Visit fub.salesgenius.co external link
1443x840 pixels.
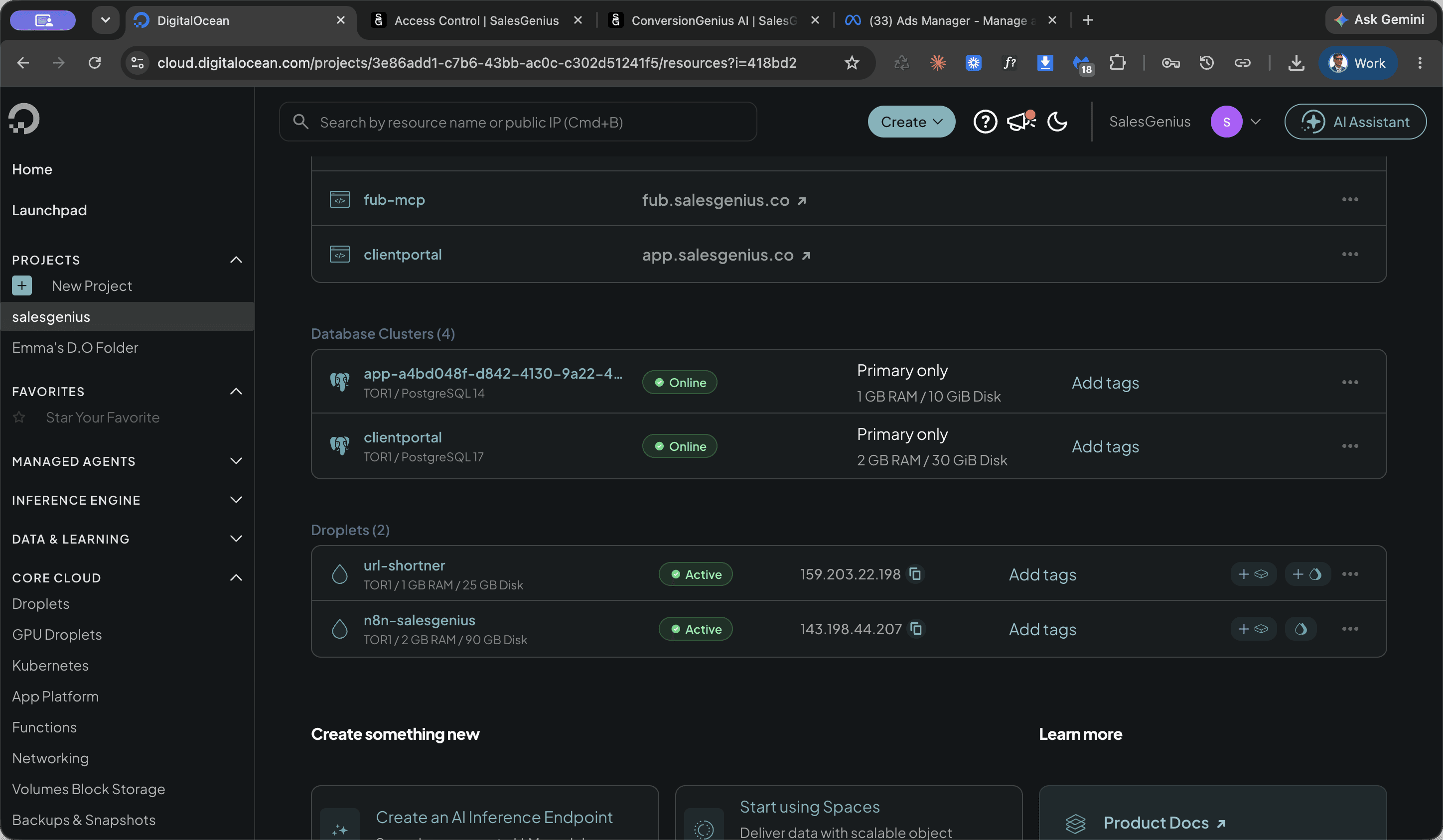(724, 200)
